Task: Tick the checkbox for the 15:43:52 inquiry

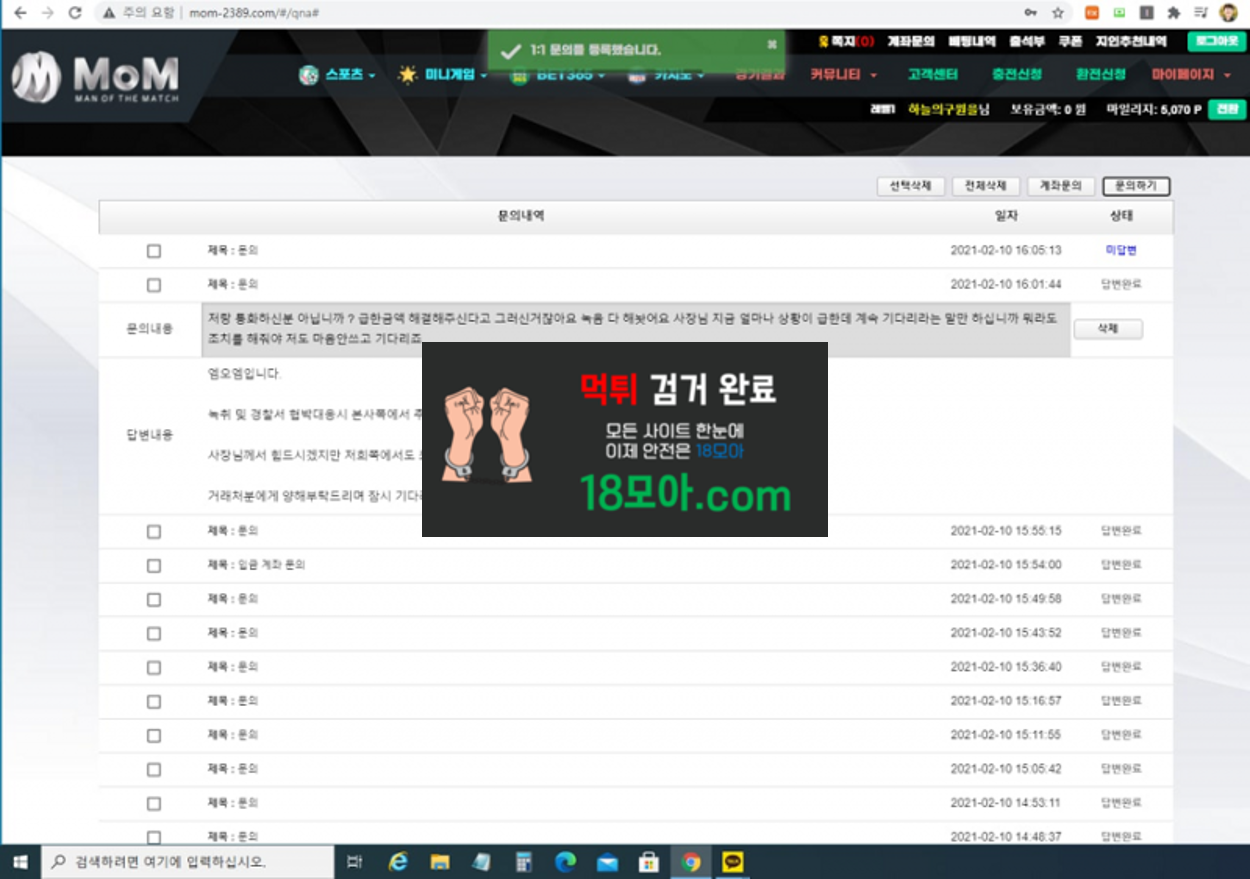Action: click(x=154, y=633)
